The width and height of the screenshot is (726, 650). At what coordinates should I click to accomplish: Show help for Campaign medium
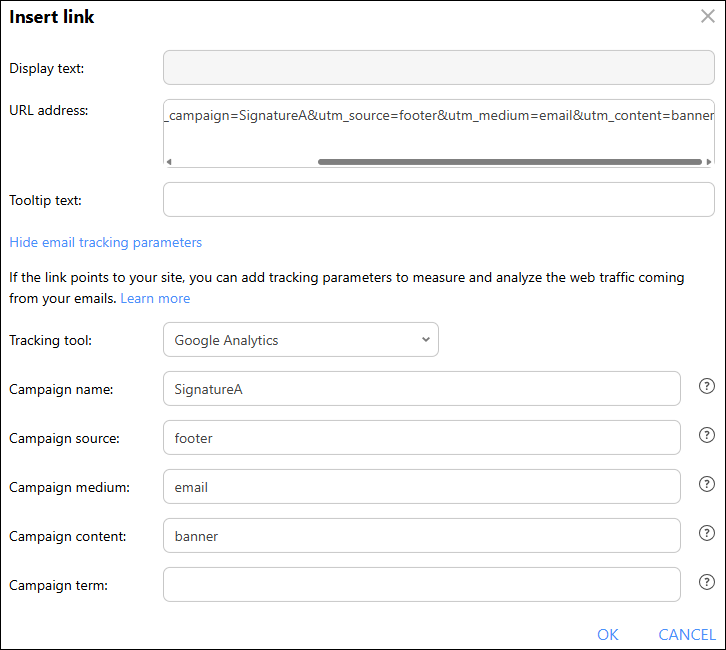pos(707,484)
